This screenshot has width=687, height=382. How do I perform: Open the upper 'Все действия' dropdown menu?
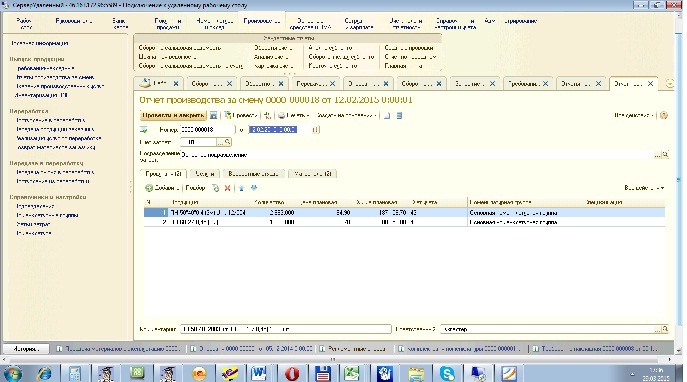[634, 115]
